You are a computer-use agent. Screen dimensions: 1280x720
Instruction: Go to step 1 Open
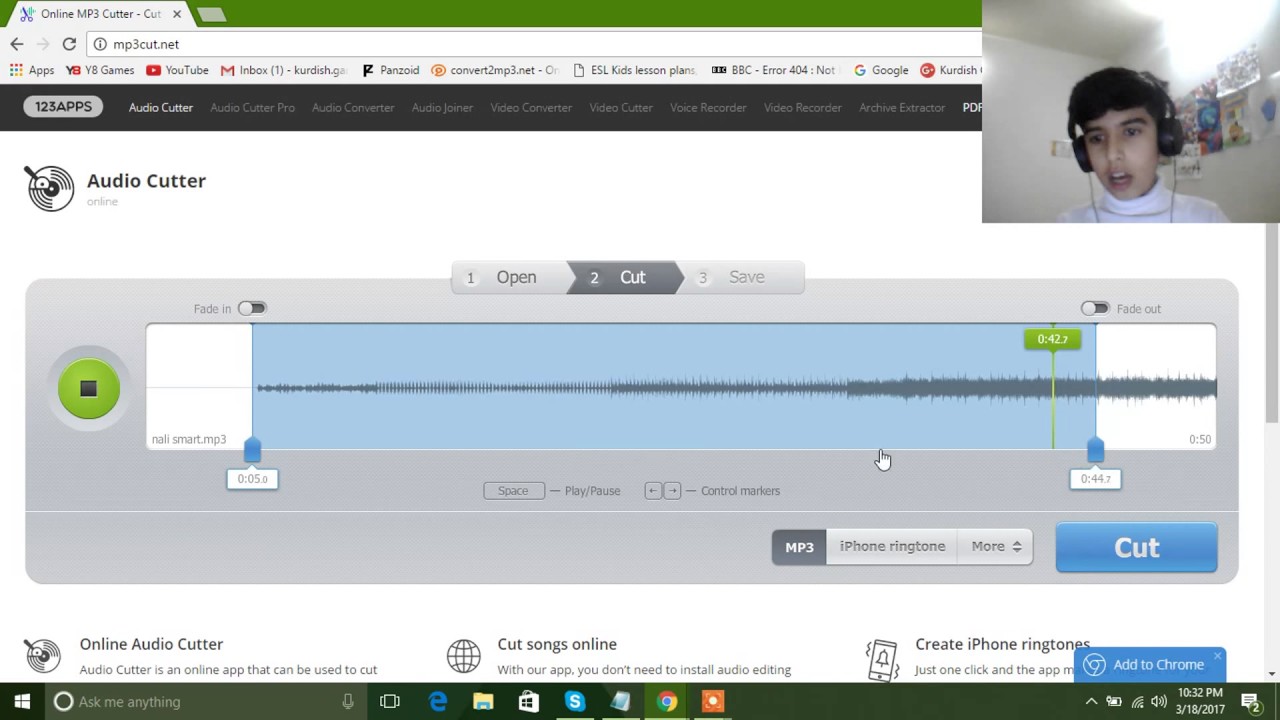(510, 277)
